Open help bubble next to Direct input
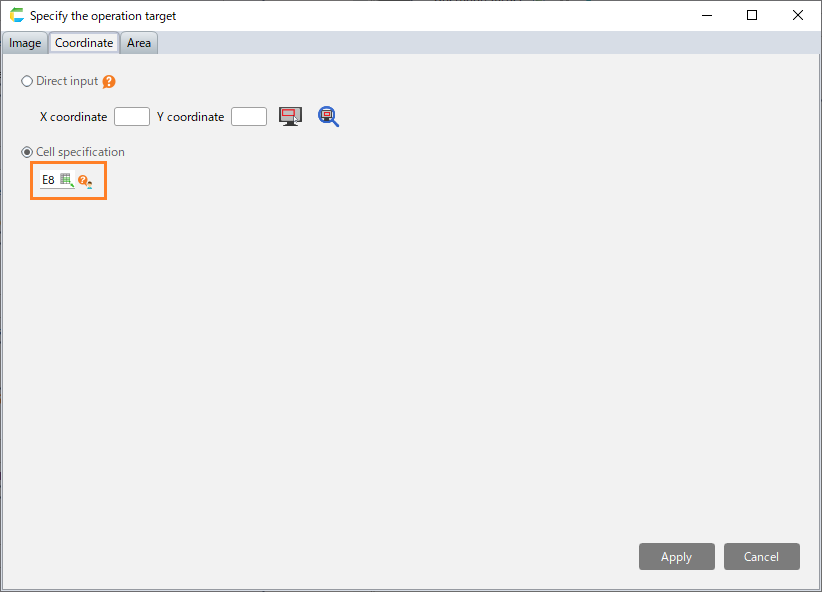Viewport: 822px width, 592px height. (109, 82)
